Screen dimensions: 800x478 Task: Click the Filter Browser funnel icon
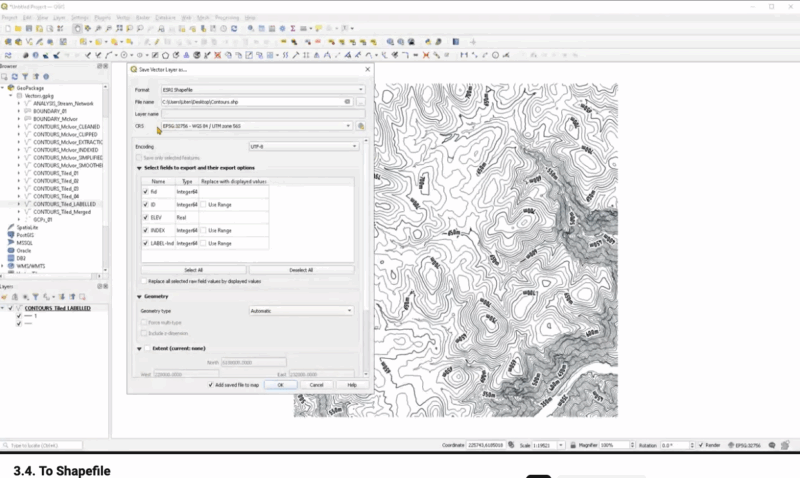(25, 77)
